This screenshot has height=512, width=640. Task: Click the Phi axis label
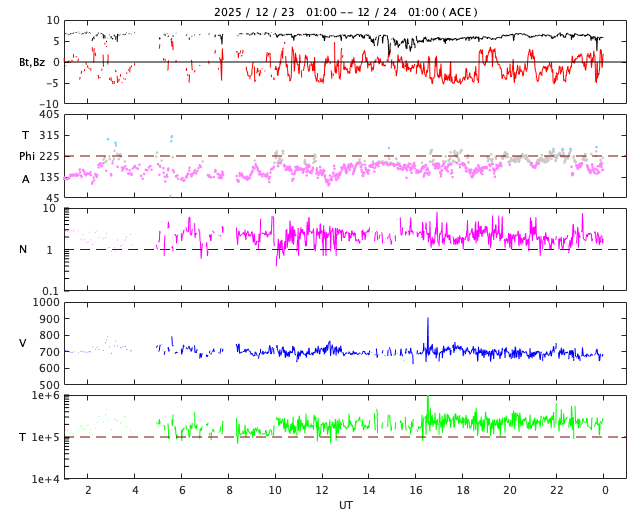click(27, 156)
